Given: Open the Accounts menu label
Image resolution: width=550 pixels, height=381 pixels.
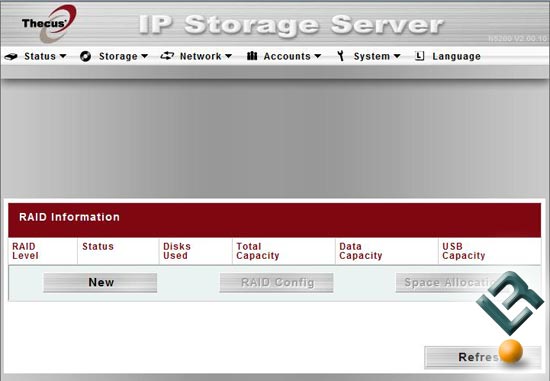Looking at the screenshot, I should (287, 56).
